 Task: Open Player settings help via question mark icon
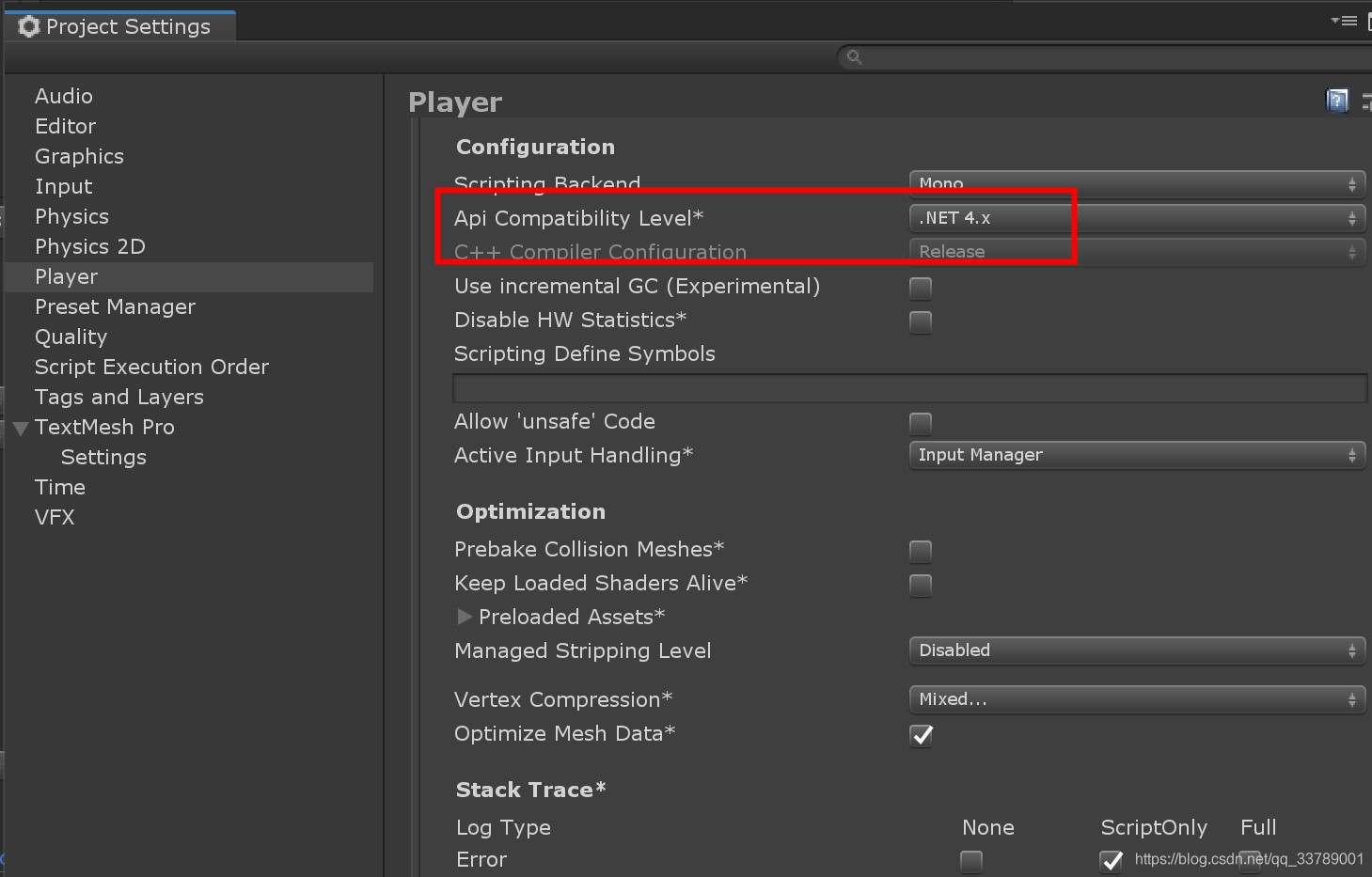(x=1337, y=100)
